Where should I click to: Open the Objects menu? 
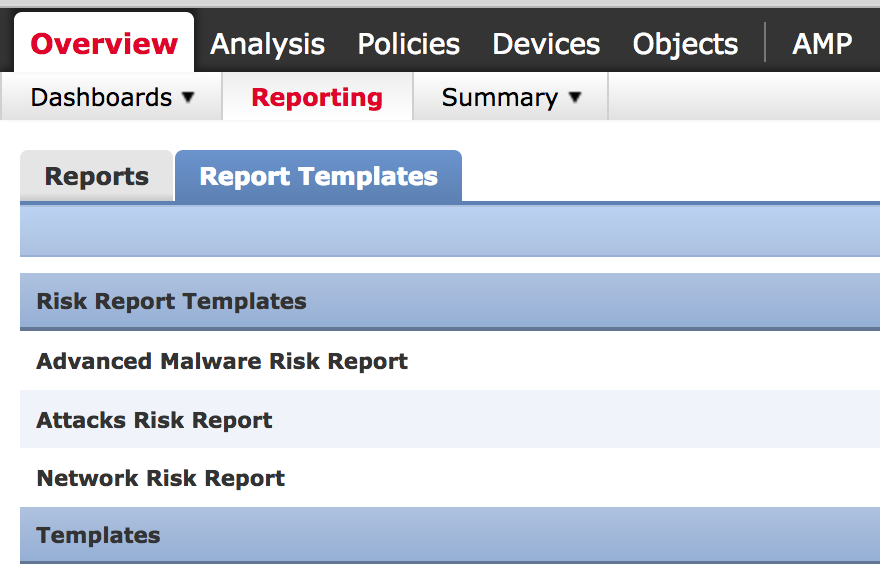[x=685, y=44]
